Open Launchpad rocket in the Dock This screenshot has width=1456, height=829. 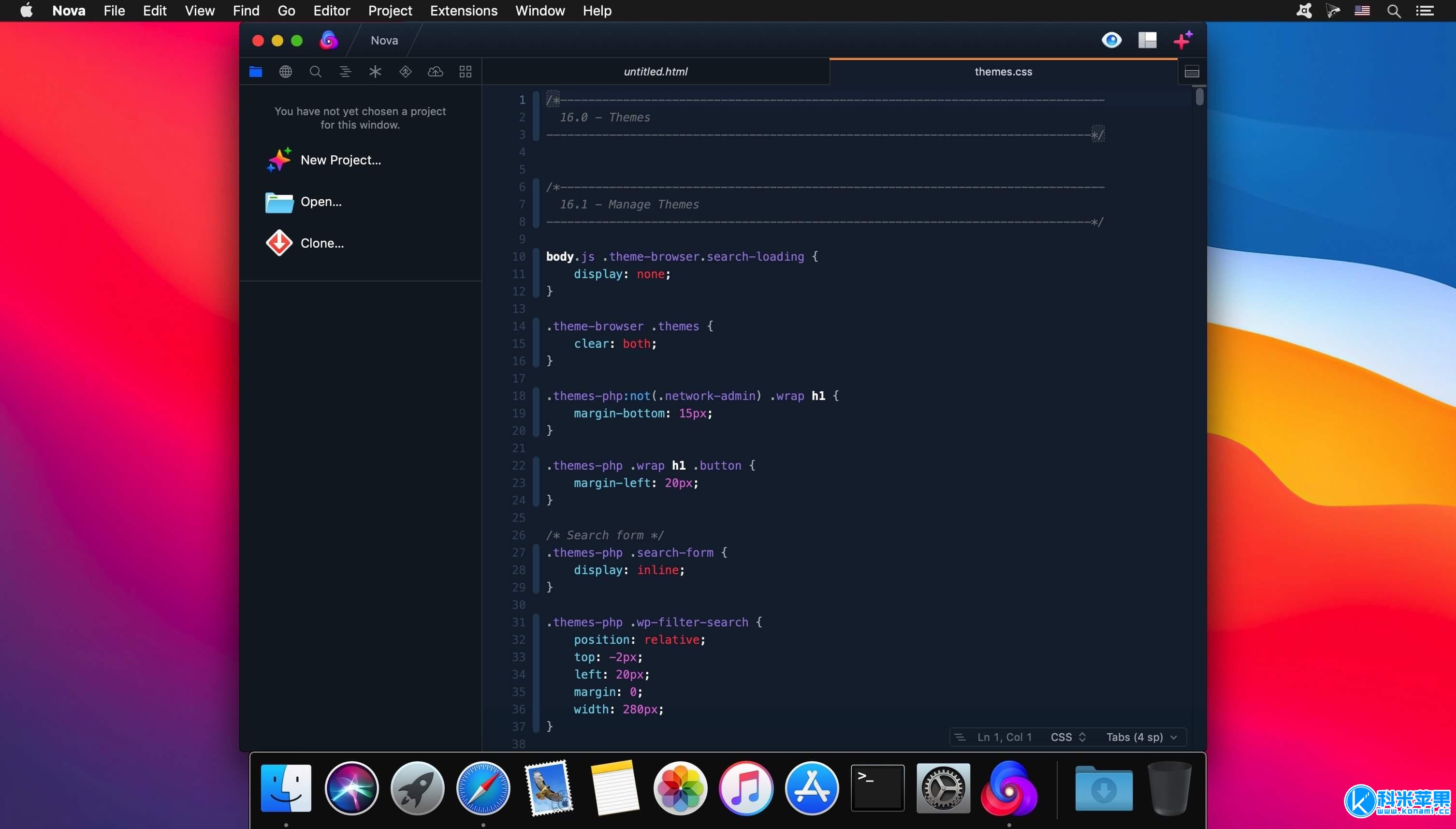tap(417, 788)
